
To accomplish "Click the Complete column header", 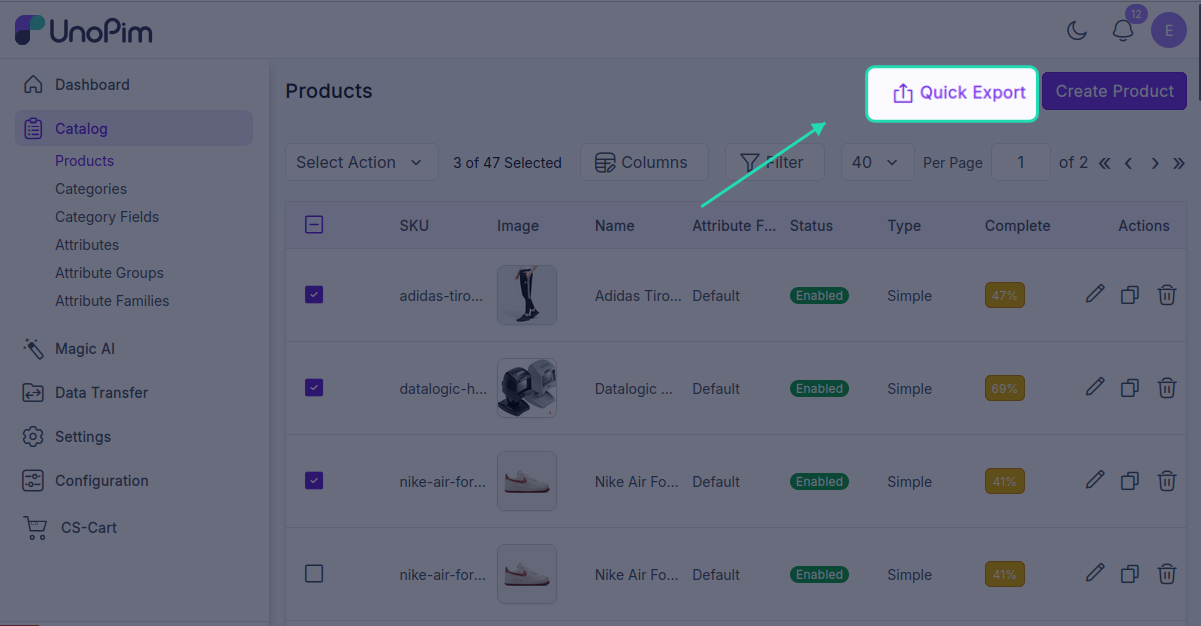I will (x=1017, y=226).
